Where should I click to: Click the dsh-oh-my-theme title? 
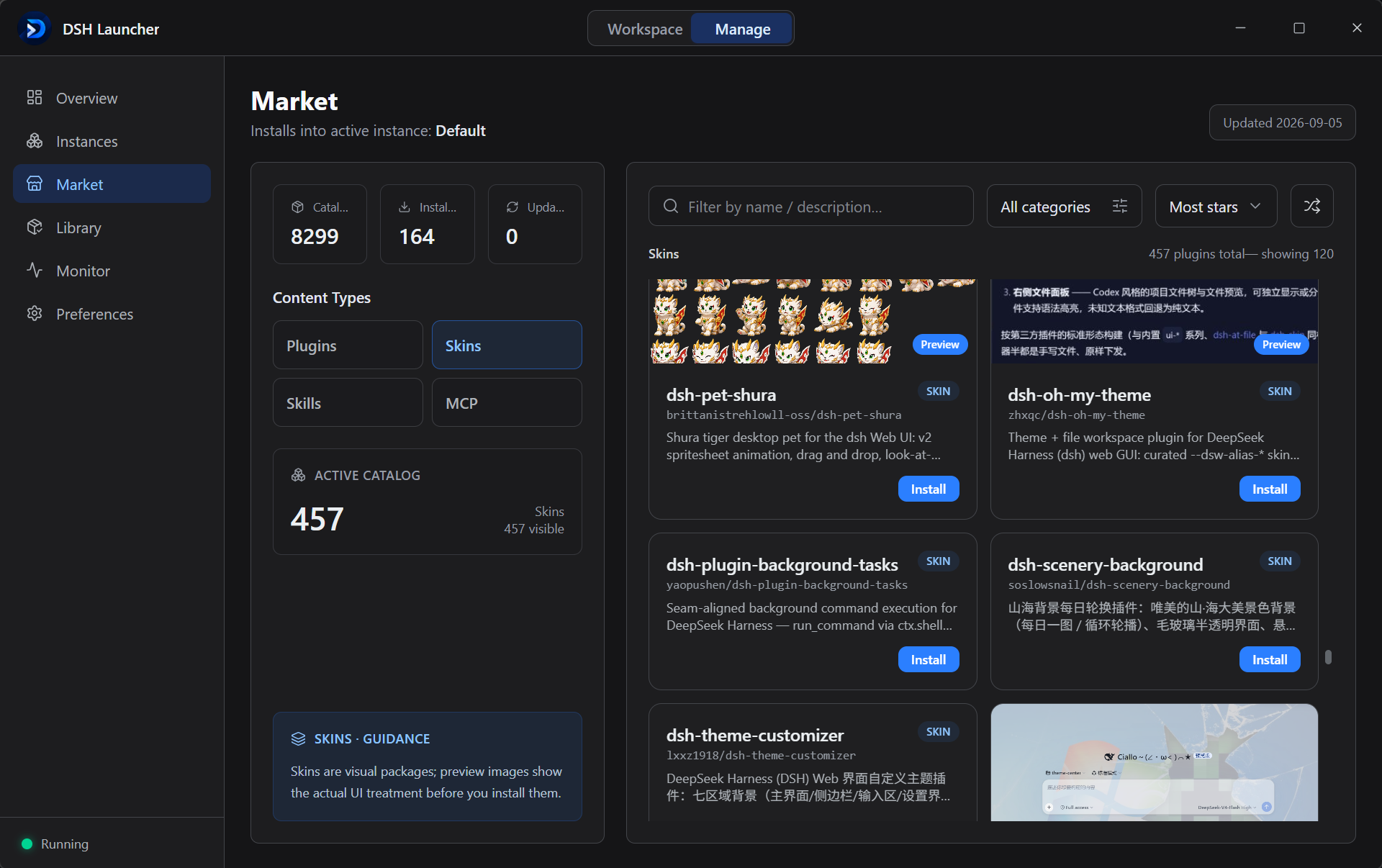(x=1079, y=394)
